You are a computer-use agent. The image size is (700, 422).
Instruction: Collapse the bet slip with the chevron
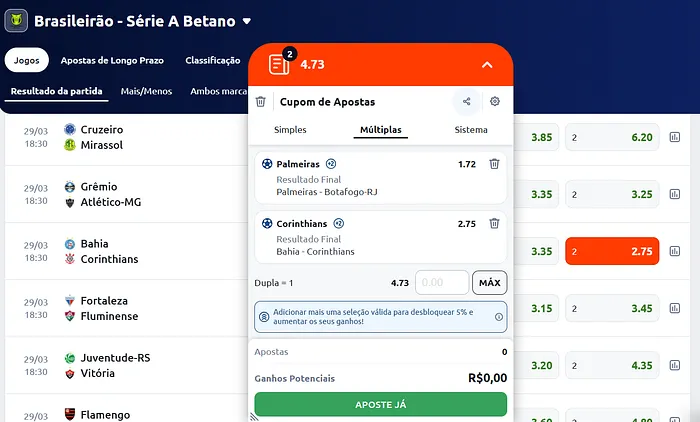(487, 65)
